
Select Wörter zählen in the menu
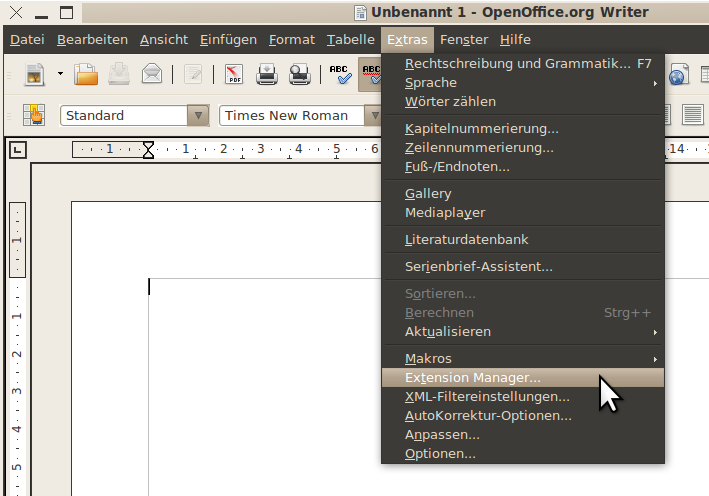450,102
